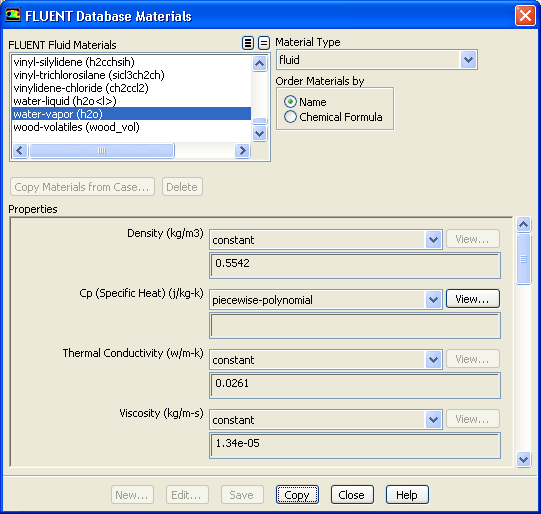The image size is (541, 514).
Task: Click the FLUENT logo icon in title bar
Action: pyautogui.click(x=13, y=15)
